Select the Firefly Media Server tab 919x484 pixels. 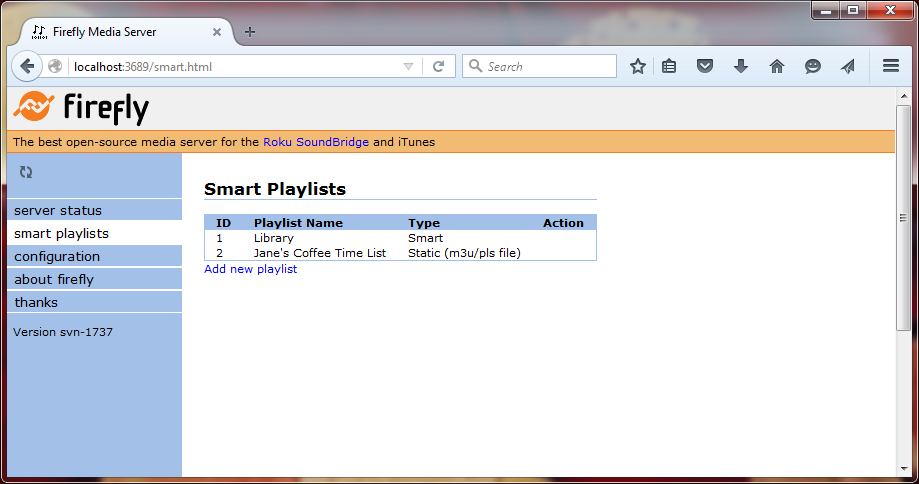[120, 31]
